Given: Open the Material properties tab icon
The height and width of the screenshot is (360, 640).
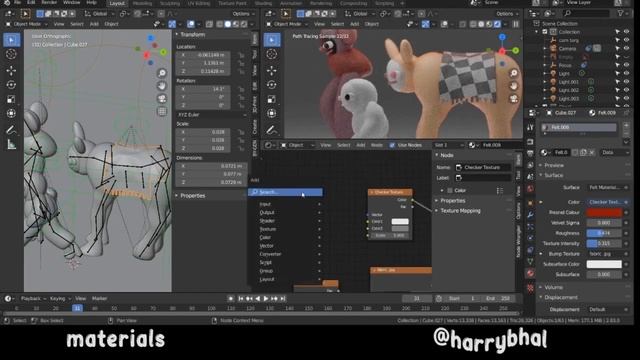Looking at the screenshot, I should pyautogui.click(x=530, y=273).
